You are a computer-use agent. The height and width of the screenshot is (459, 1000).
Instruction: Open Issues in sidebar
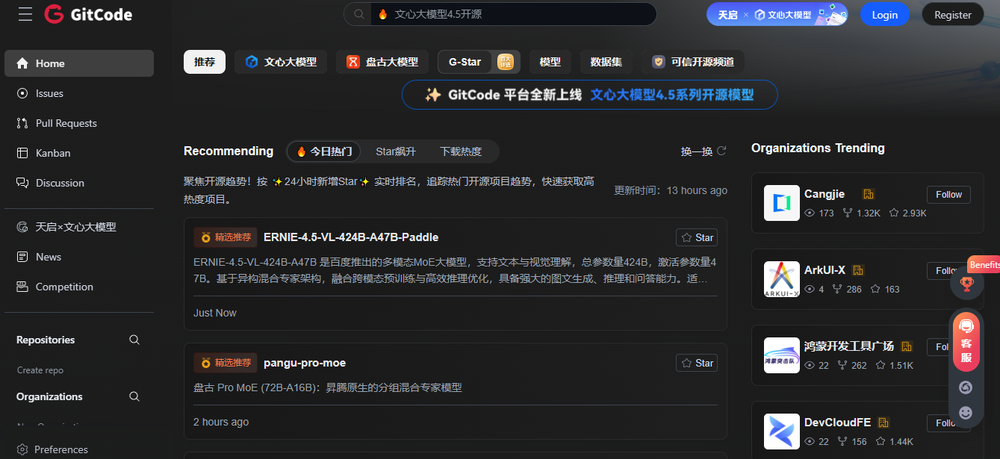coord(79,93)
